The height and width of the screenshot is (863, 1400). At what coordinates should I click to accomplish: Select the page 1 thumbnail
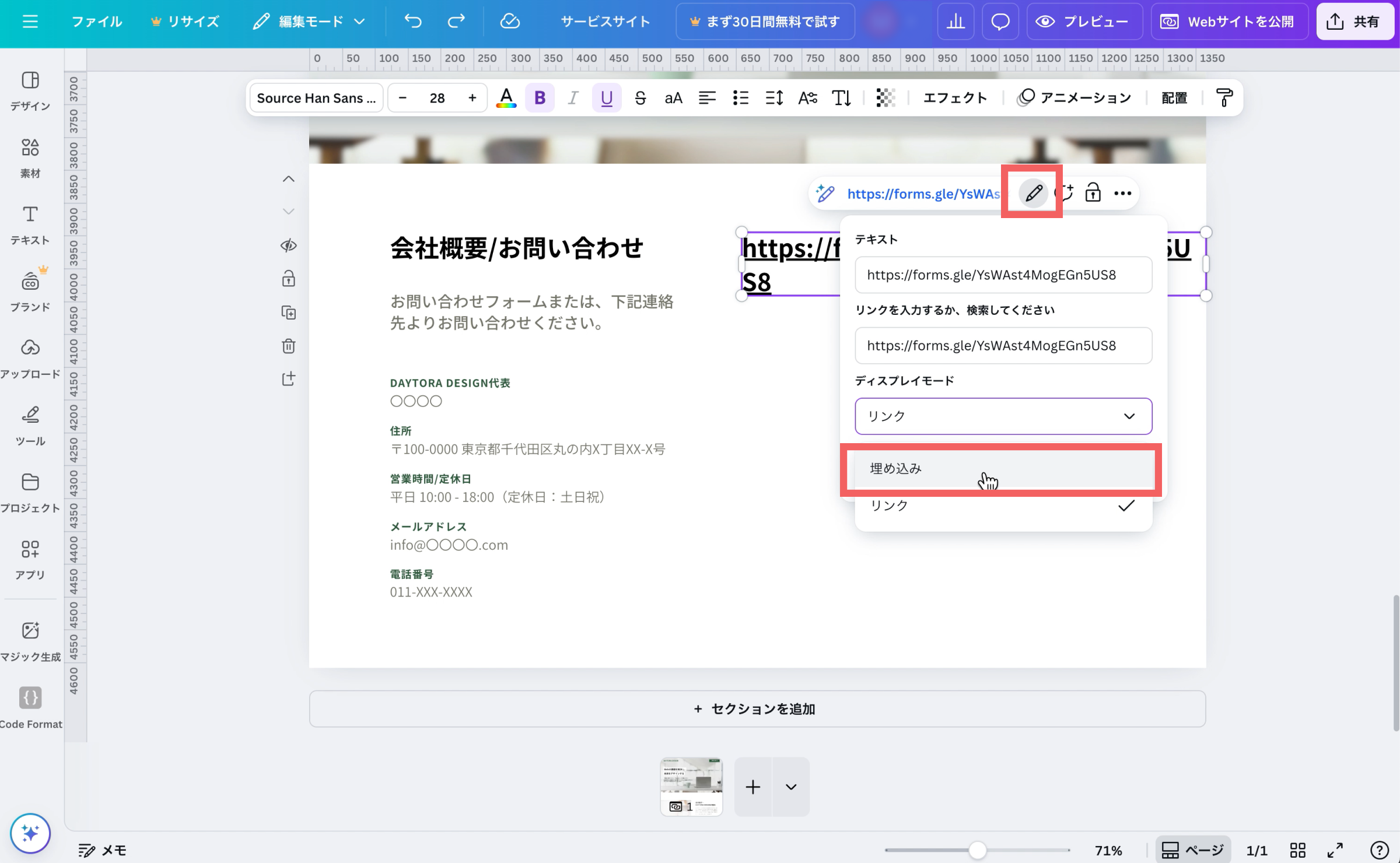coord(691,787)
